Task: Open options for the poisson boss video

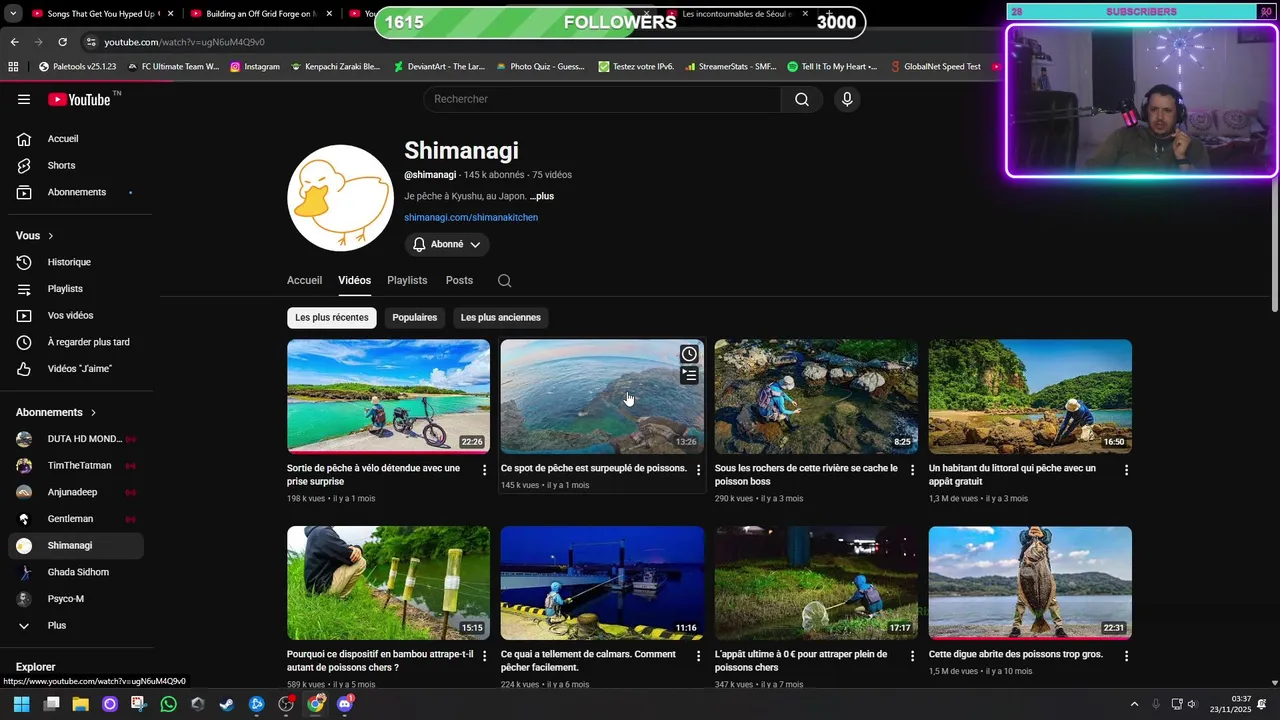Action: pos(912,470)
